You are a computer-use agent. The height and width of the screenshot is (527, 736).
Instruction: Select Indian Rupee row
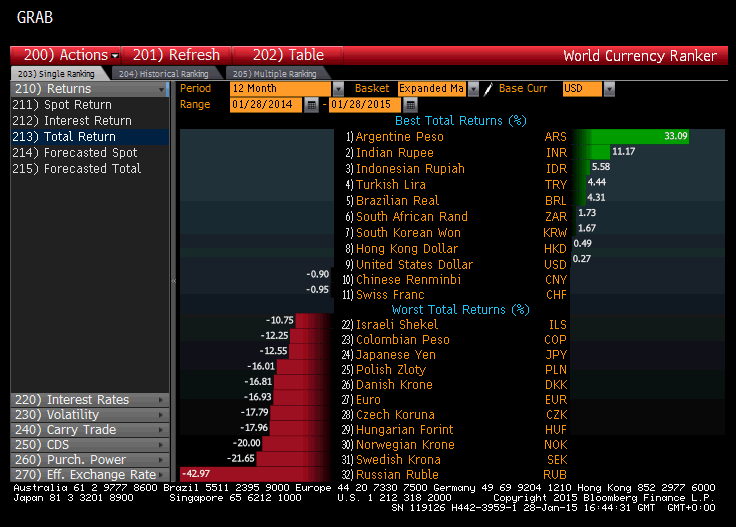(456, 153)
